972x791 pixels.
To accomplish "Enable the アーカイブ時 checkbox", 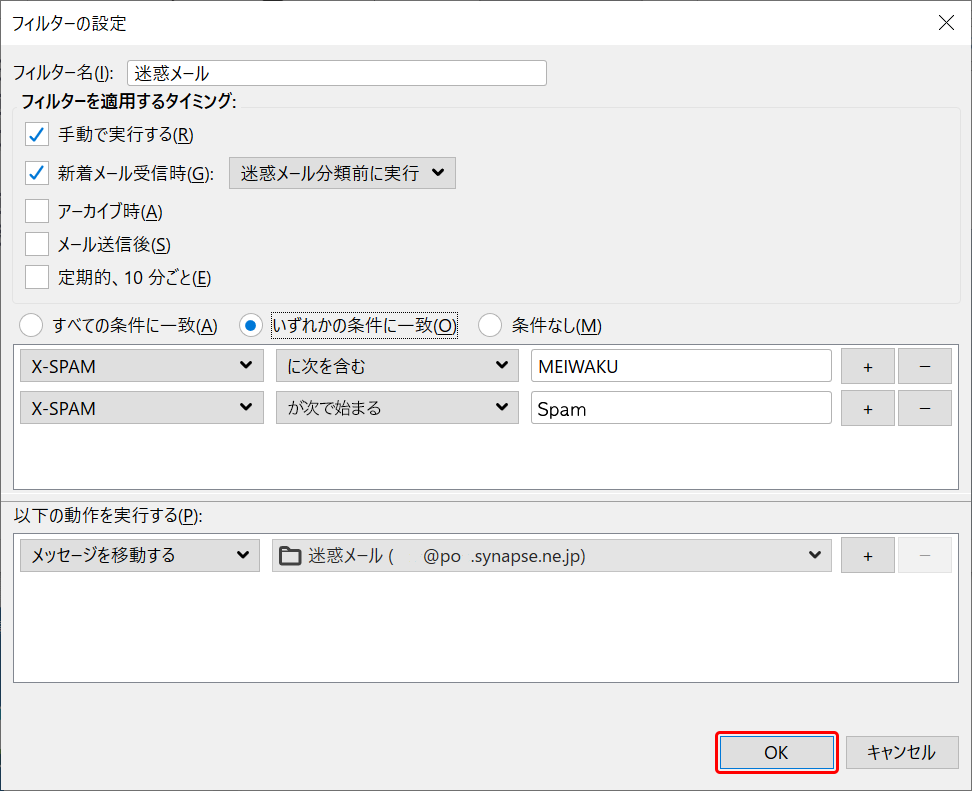I will (x=37, y=211).
